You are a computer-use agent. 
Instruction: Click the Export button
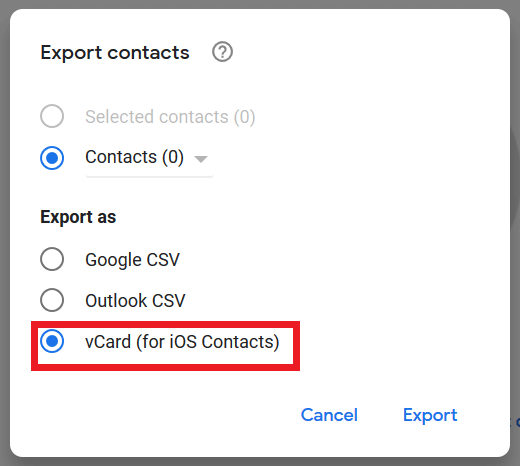pos(430,415)
